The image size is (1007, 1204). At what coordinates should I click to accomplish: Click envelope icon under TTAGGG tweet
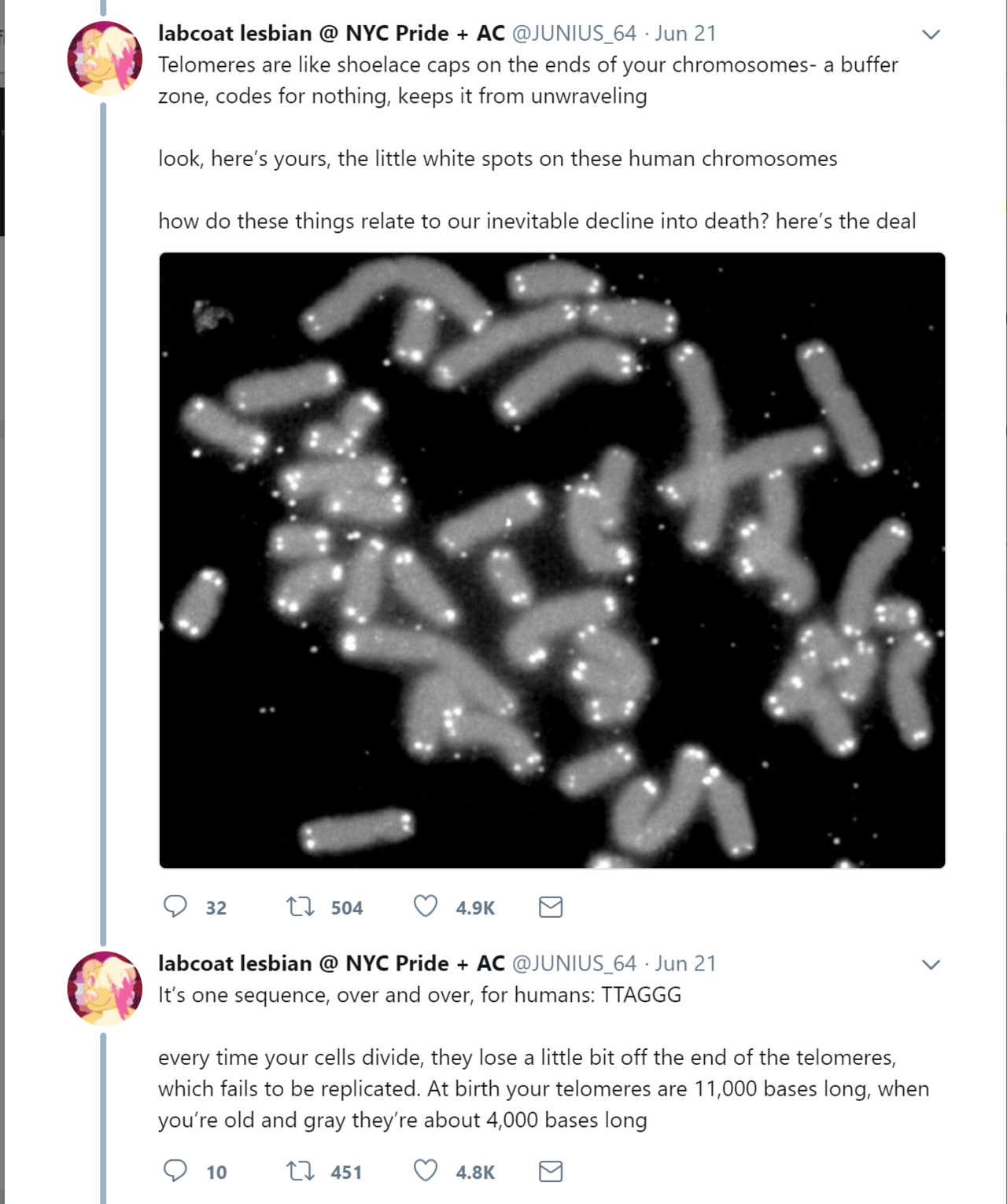551,1172
